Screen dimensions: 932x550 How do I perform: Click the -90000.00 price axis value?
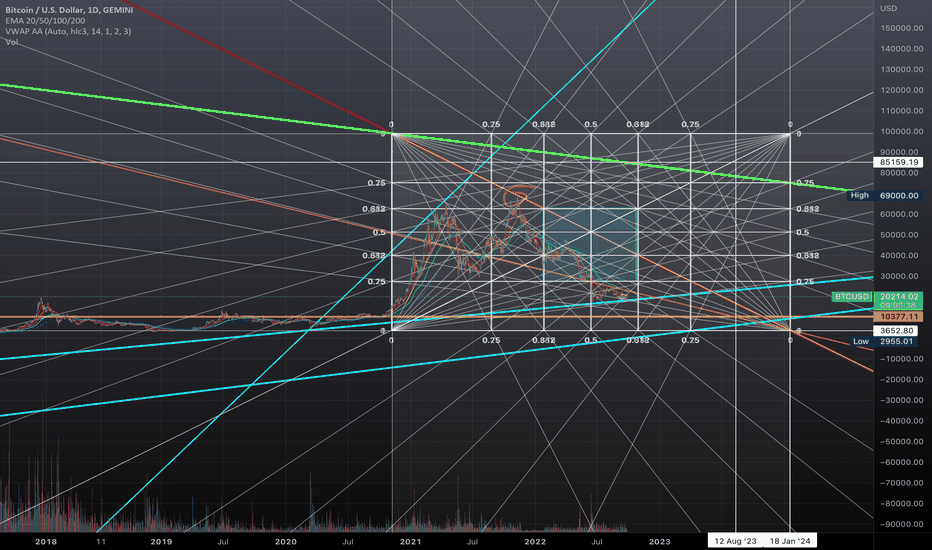902,524
